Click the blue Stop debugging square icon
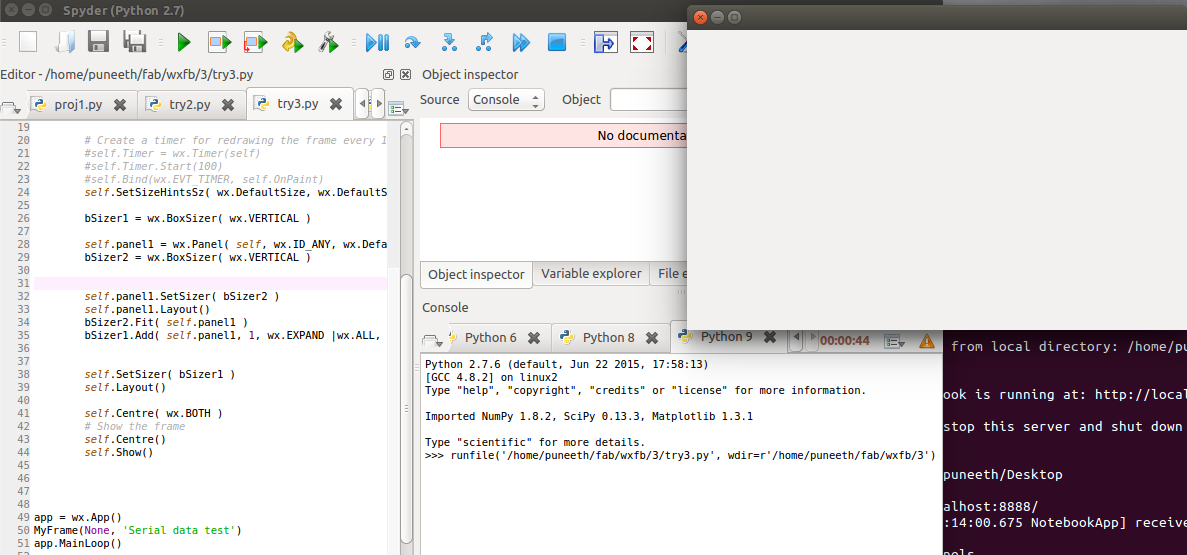 [x=557, y=42]
